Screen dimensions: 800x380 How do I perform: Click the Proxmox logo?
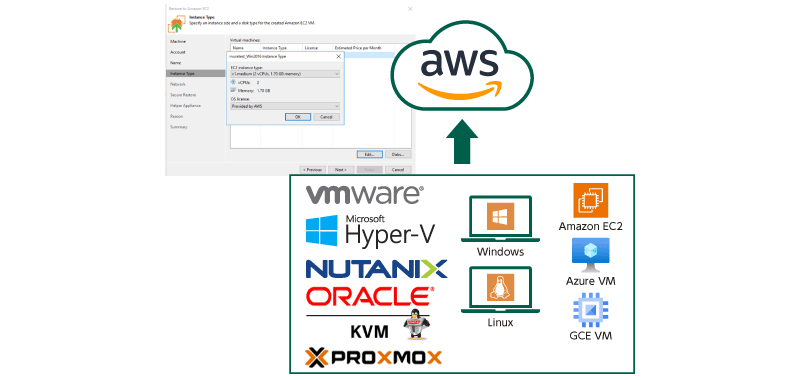click(373, 357)
